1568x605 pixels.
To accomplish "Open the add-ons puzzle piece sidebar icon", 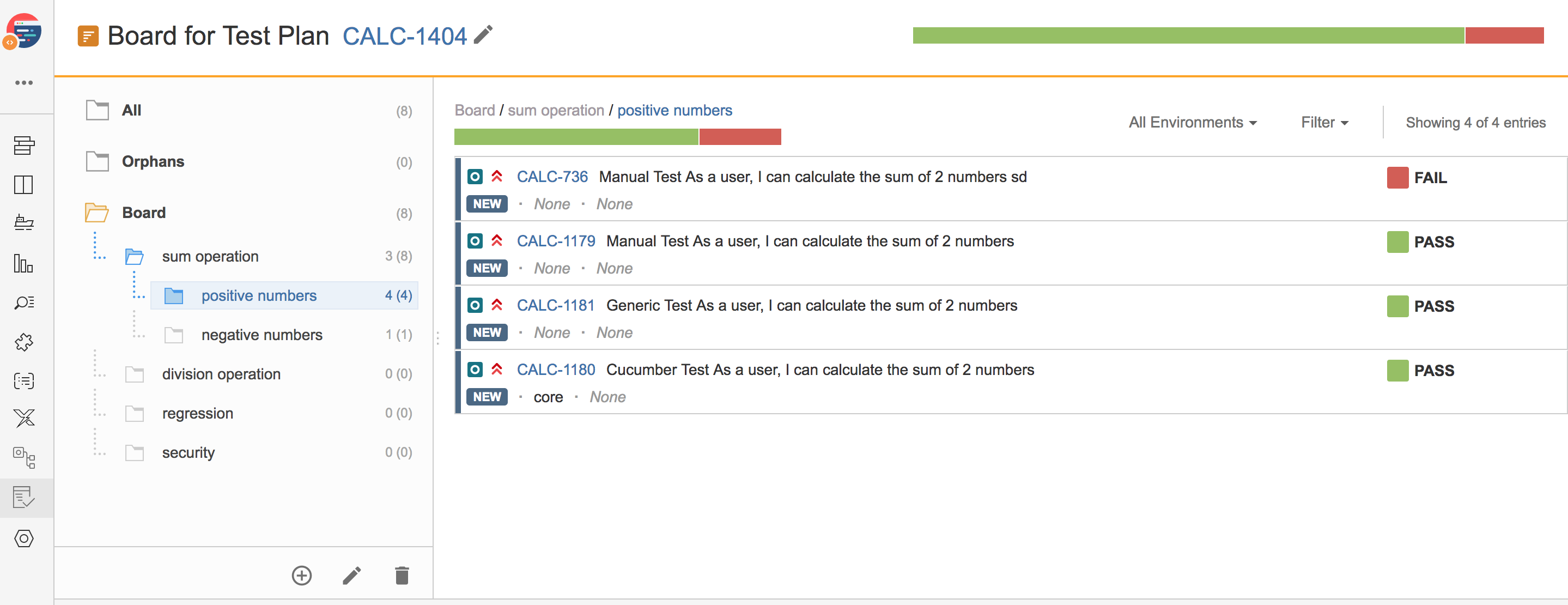I will click(24, 342).
